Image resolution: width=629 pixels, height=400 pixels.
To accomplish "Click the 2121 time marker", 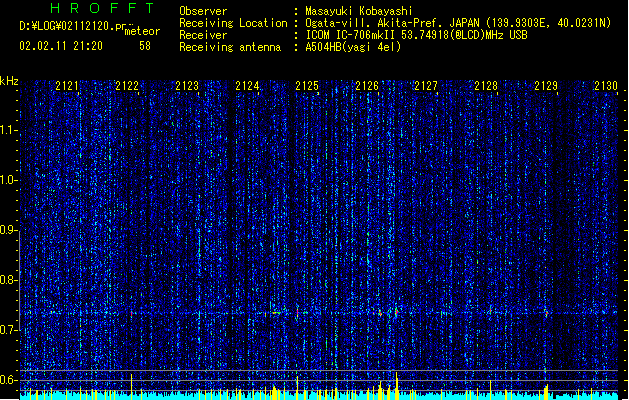I will pos(67,86).
